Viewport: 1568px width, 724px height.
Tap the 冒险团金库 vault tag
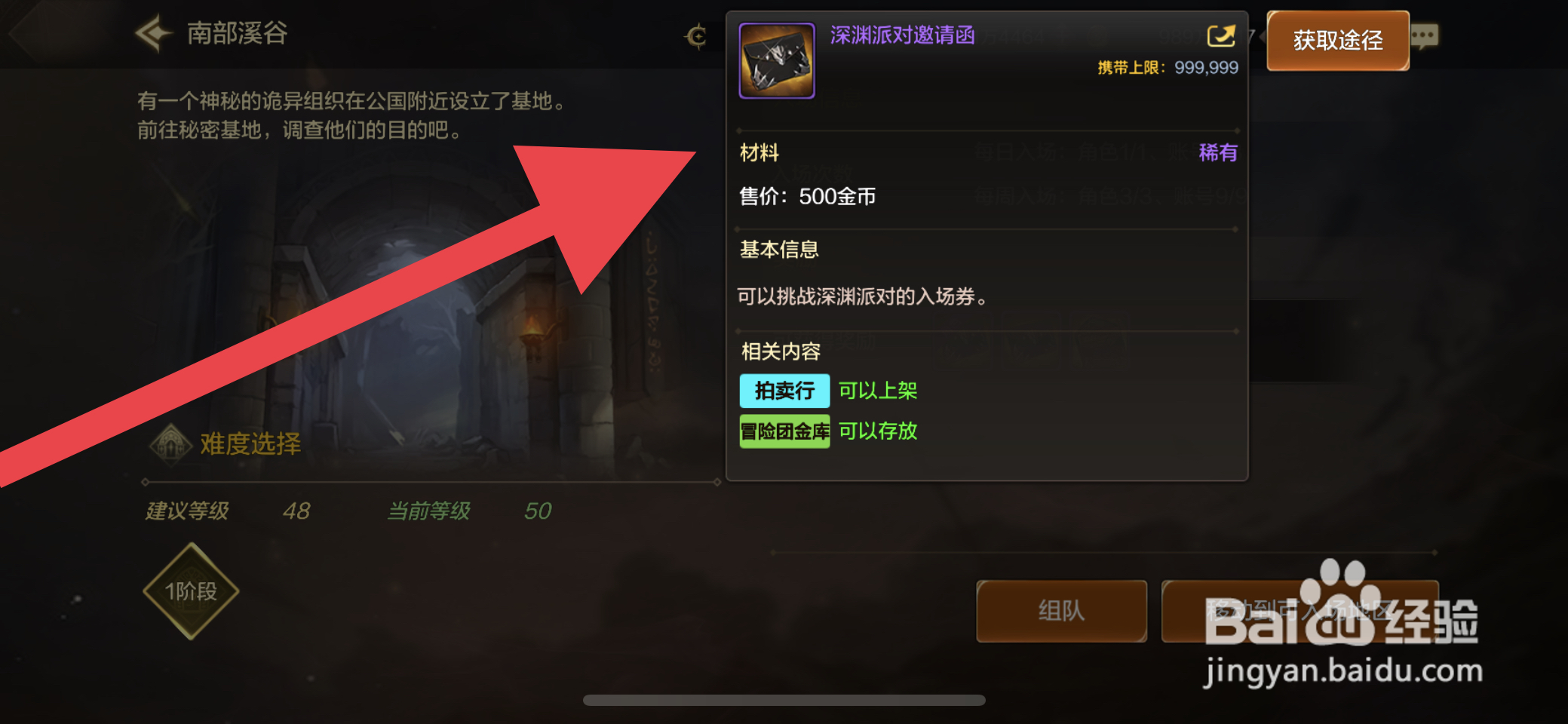pos(784,431)
